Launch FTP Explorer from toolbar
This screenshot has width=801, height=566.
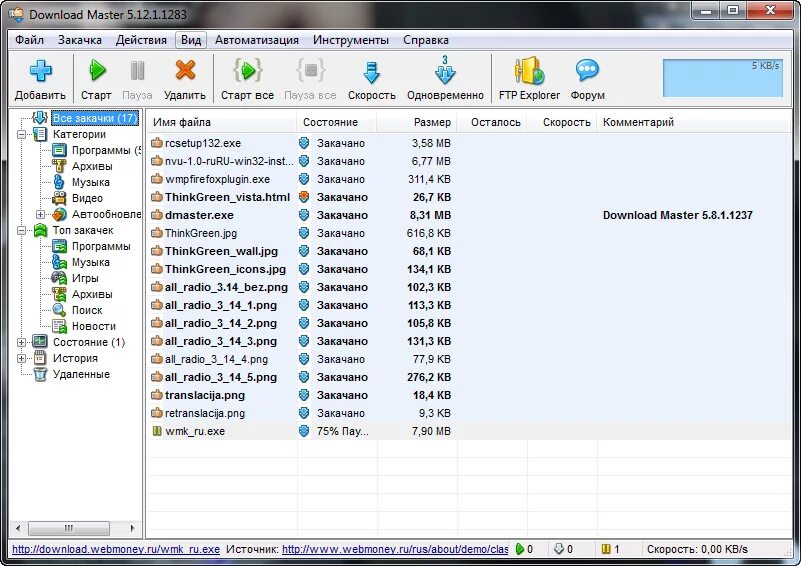point(529,70)
